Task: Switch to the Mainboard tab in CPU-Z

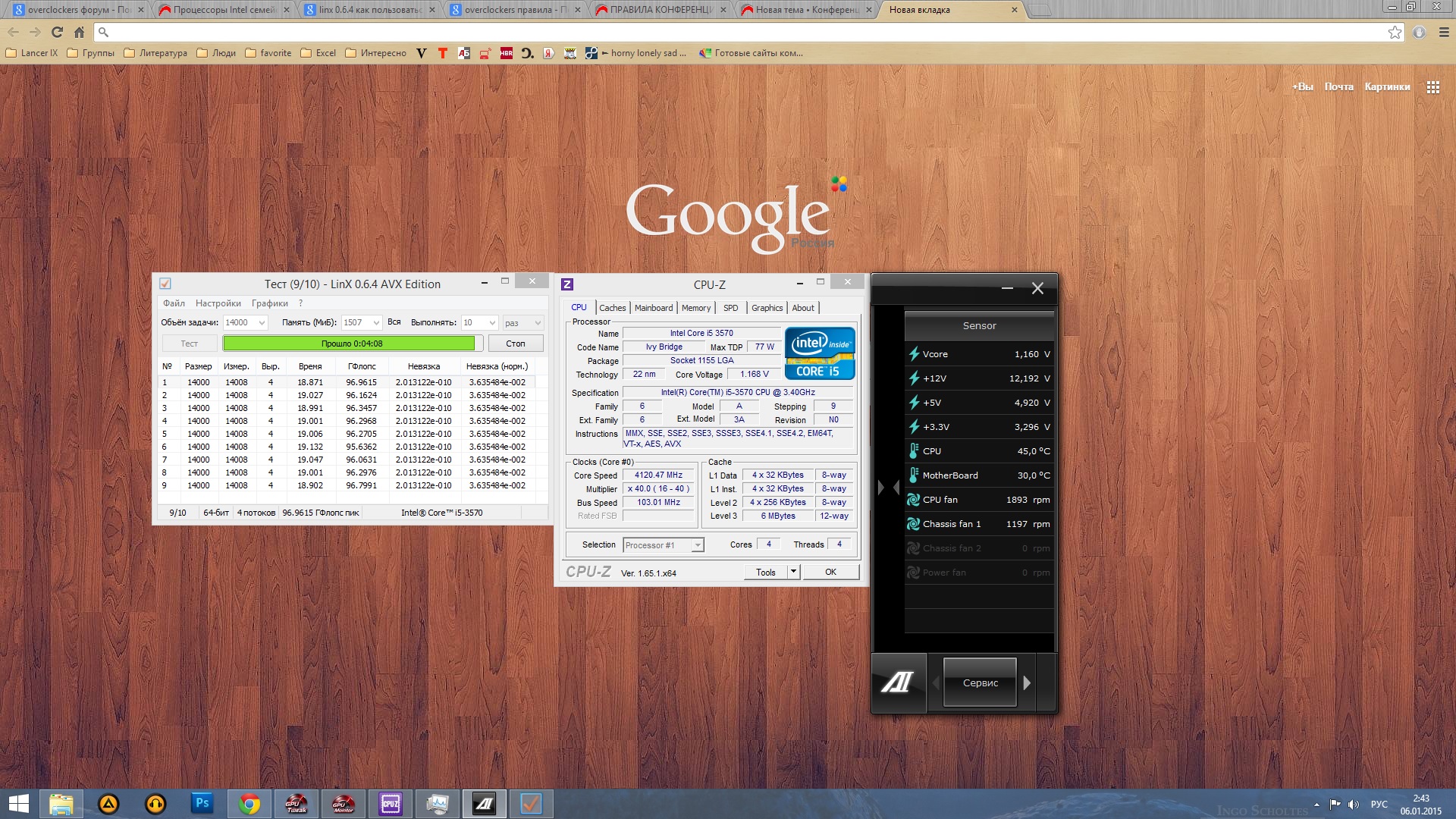Action: [653, 308]
